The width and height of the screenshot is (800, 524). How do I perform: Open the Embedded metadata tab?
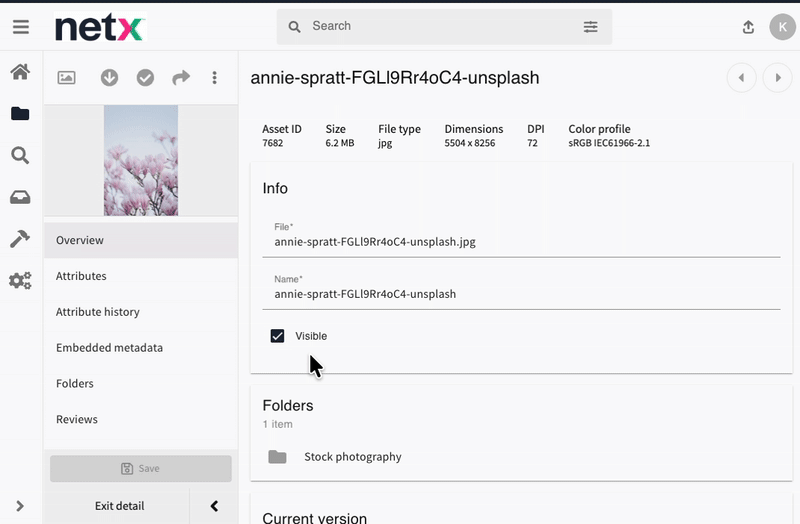point(109,348)
